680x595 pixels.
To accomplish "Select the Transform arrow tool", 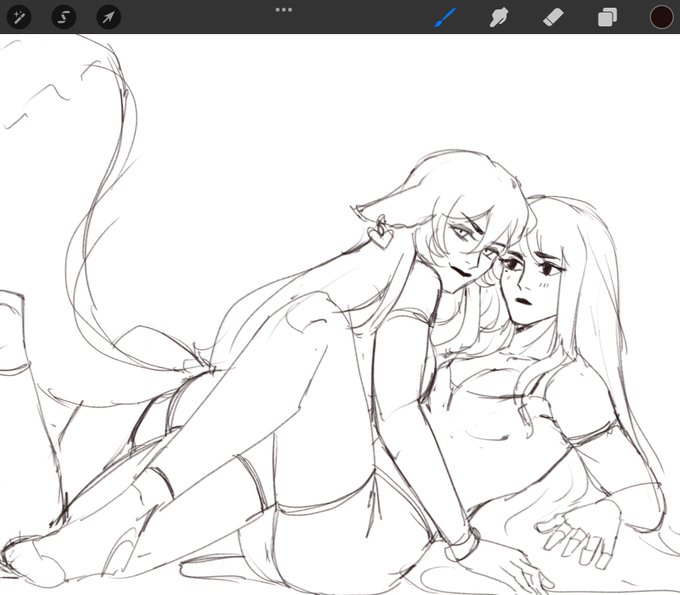I will pyautogui.click(x=108, y=17).
